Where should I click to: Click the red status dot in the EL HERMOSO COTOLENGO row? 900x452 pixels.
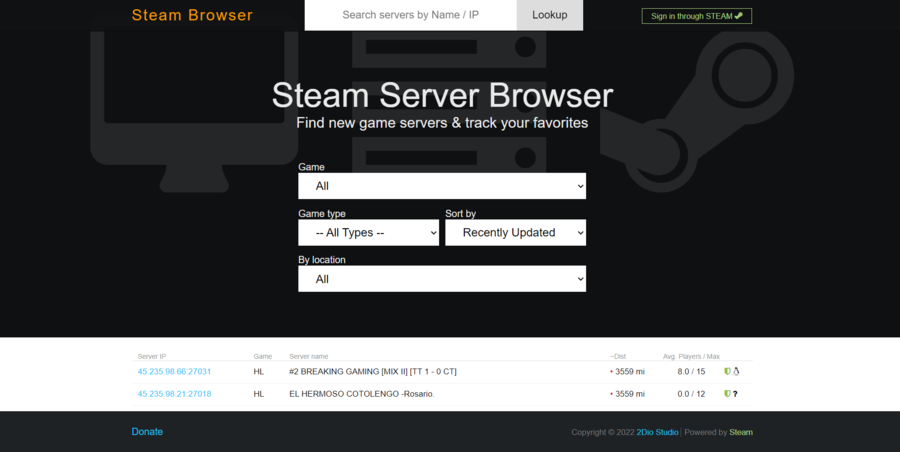tap(611, 394)
